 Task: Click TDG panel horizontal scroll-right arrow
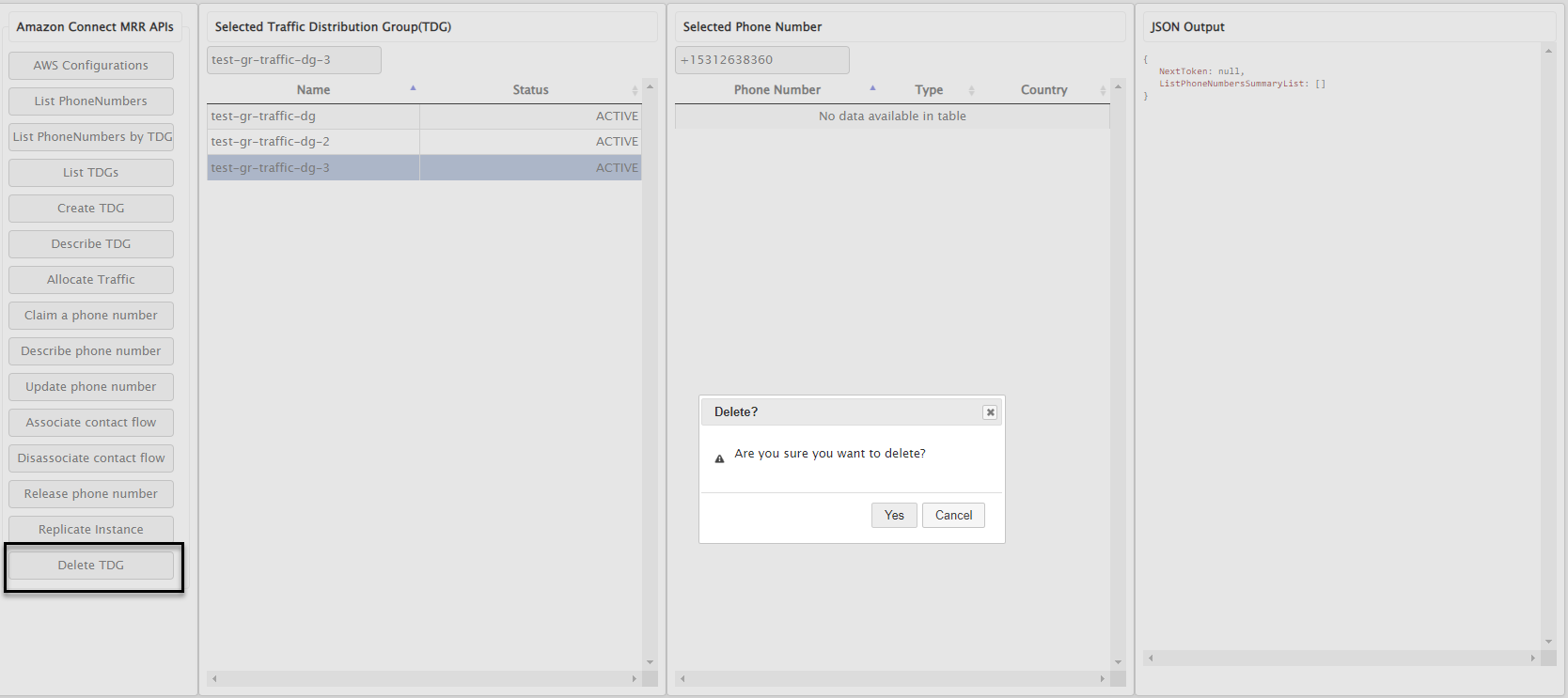tap(634, 678)
